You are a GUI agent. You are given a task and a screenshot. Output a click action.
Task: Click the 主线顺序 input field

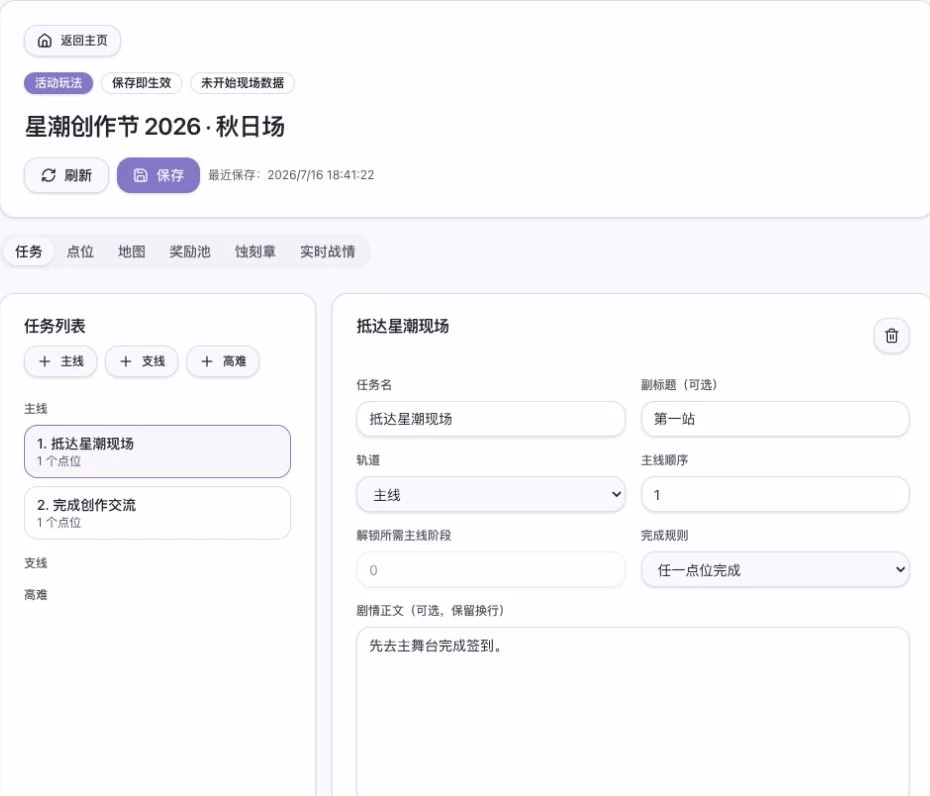(775, 495)
